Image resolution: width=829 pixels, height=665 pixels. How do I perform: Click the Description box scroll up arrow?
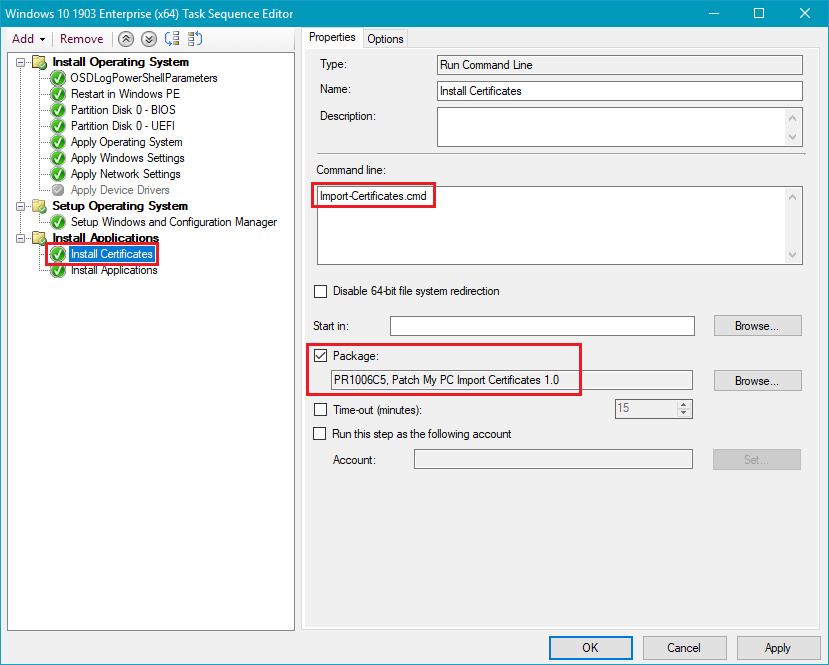(792, 117)
